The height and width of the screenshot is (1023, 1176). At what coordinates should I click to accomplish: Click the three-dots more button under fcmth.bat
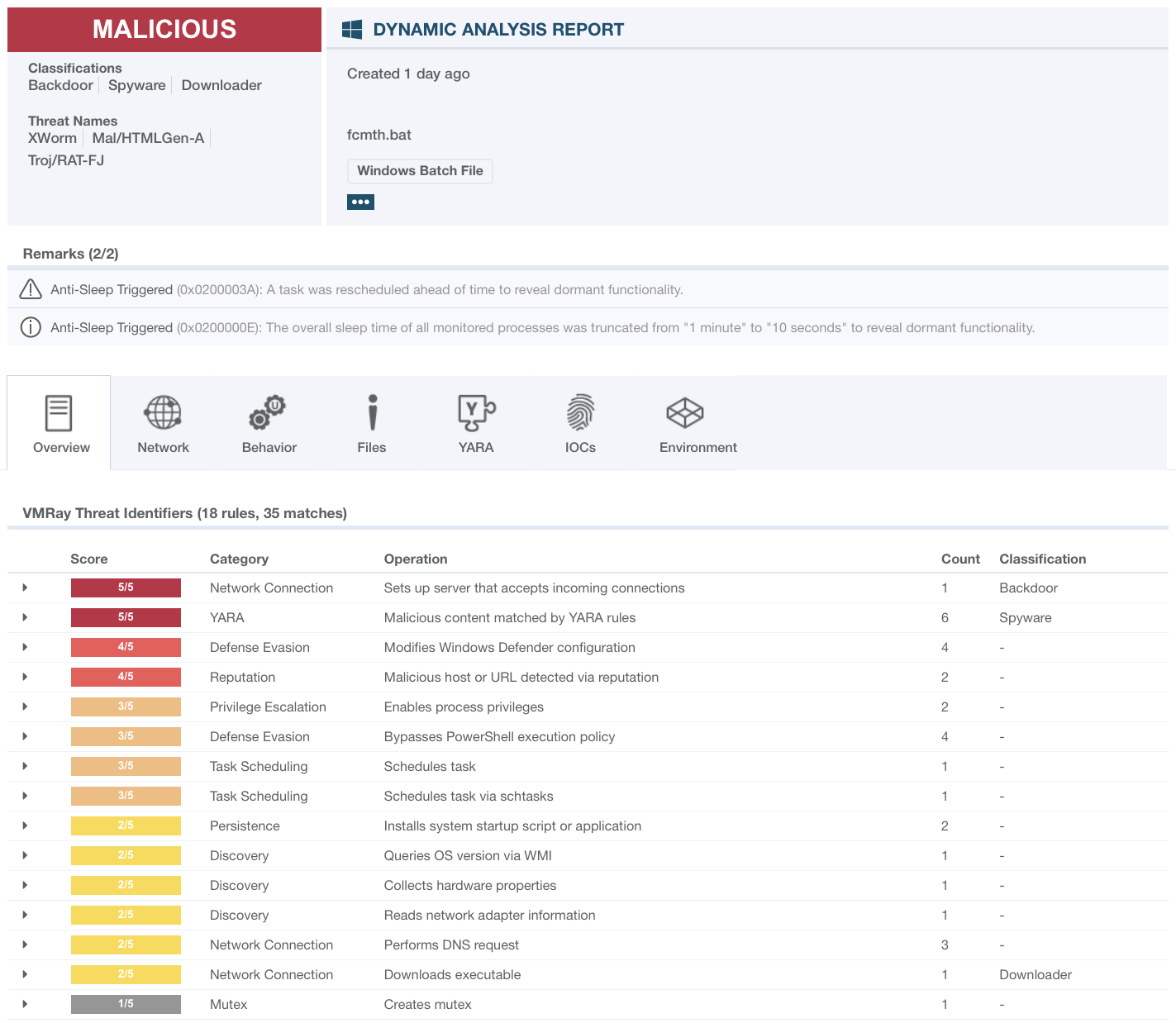click(360, 202)
